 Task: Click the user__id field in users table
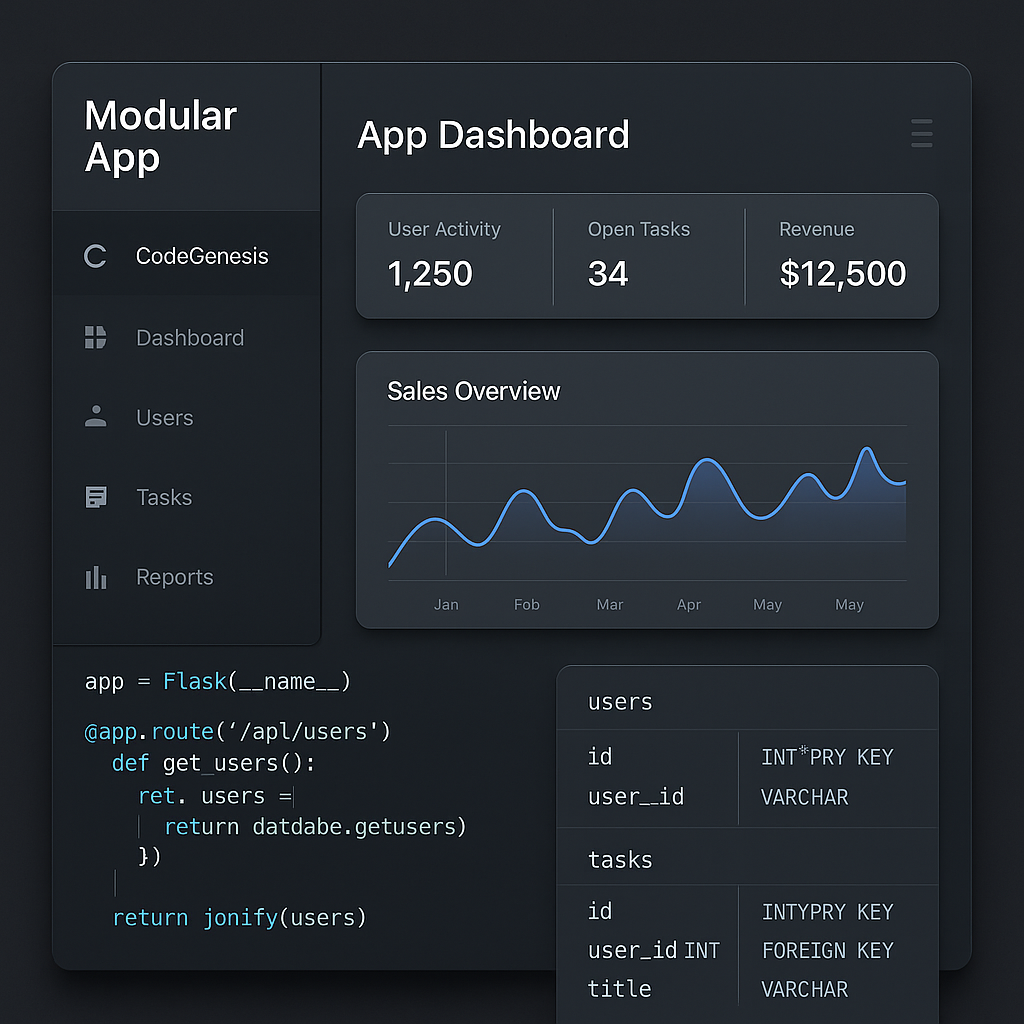[635, 797]
